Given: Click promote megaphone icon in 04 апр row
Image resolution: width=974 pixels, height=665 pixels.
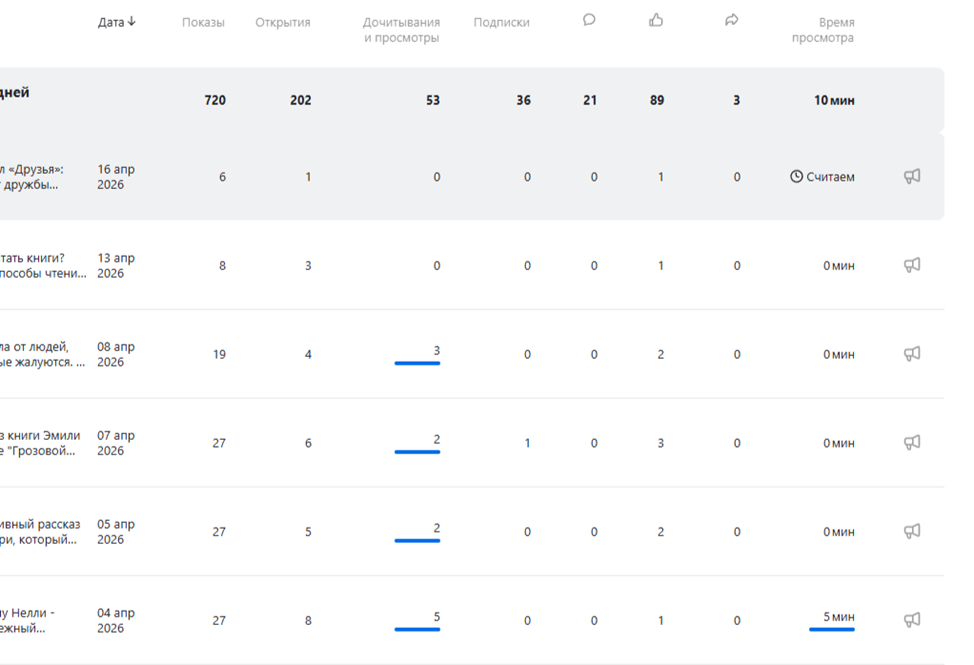Looking at the screenshot, I should pyautogui.click(x=912, y=620).
